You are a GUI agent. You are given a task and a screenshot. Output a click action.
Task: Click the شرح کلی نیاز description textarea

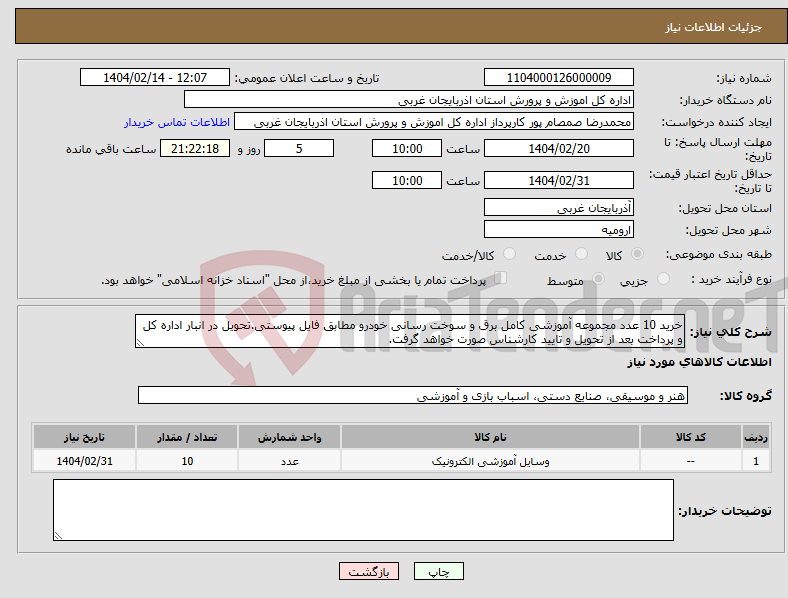point(410,331)
